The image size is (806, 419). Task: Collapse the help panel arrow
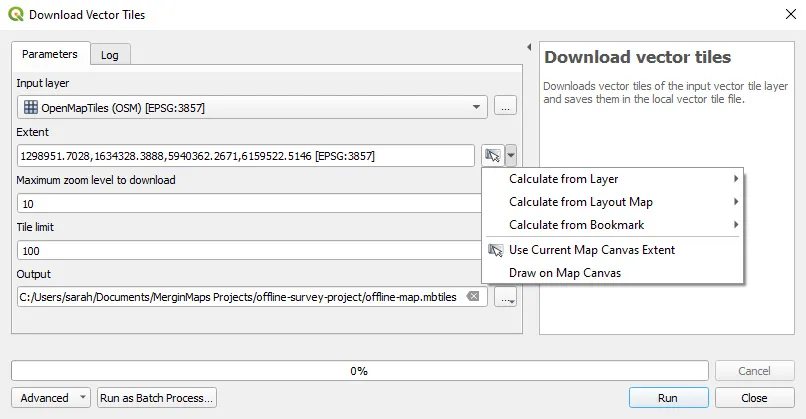click(529, 47)
